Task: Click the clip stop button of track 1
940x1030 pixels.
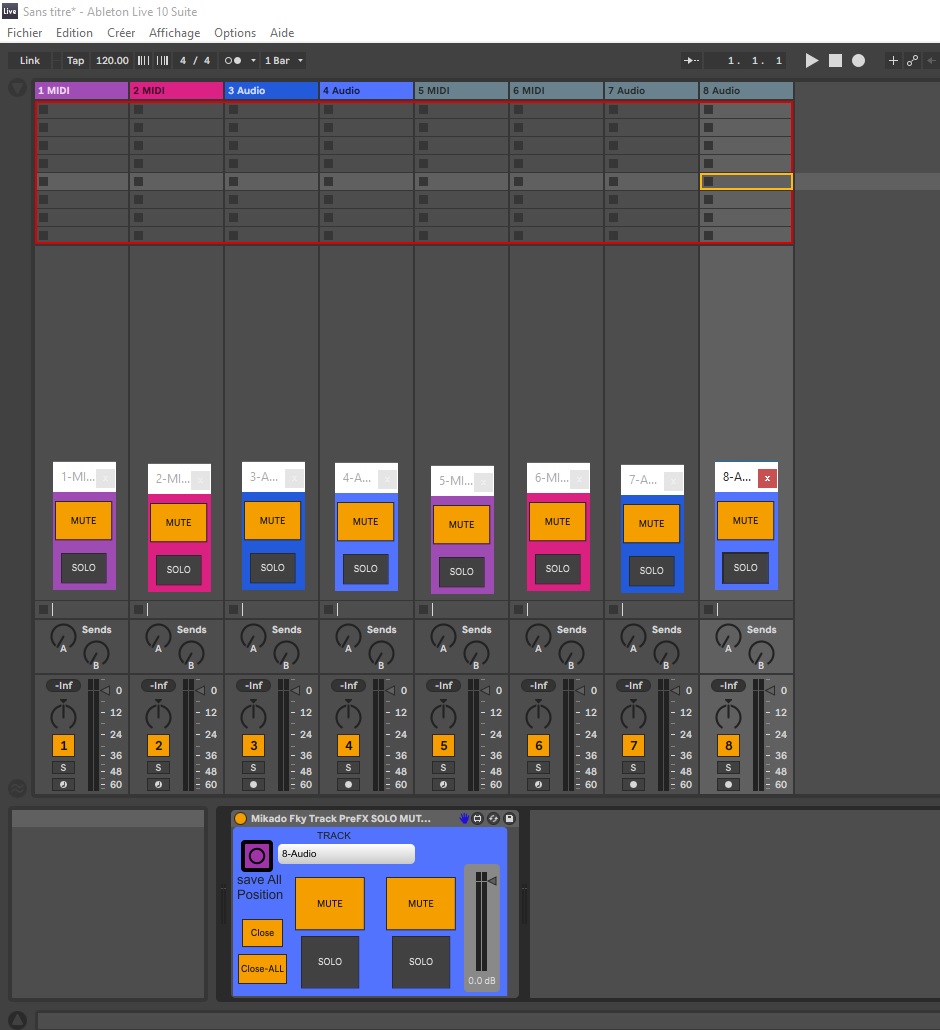Action: point(43,609)
